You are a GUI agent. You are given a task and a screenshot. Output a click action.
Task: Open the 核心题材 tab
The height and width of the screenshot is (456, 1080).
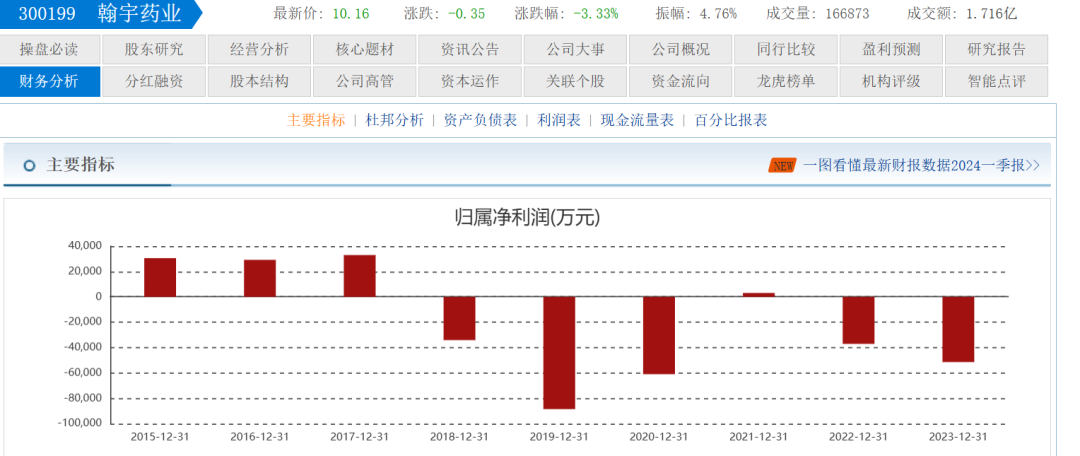point(364,50)
